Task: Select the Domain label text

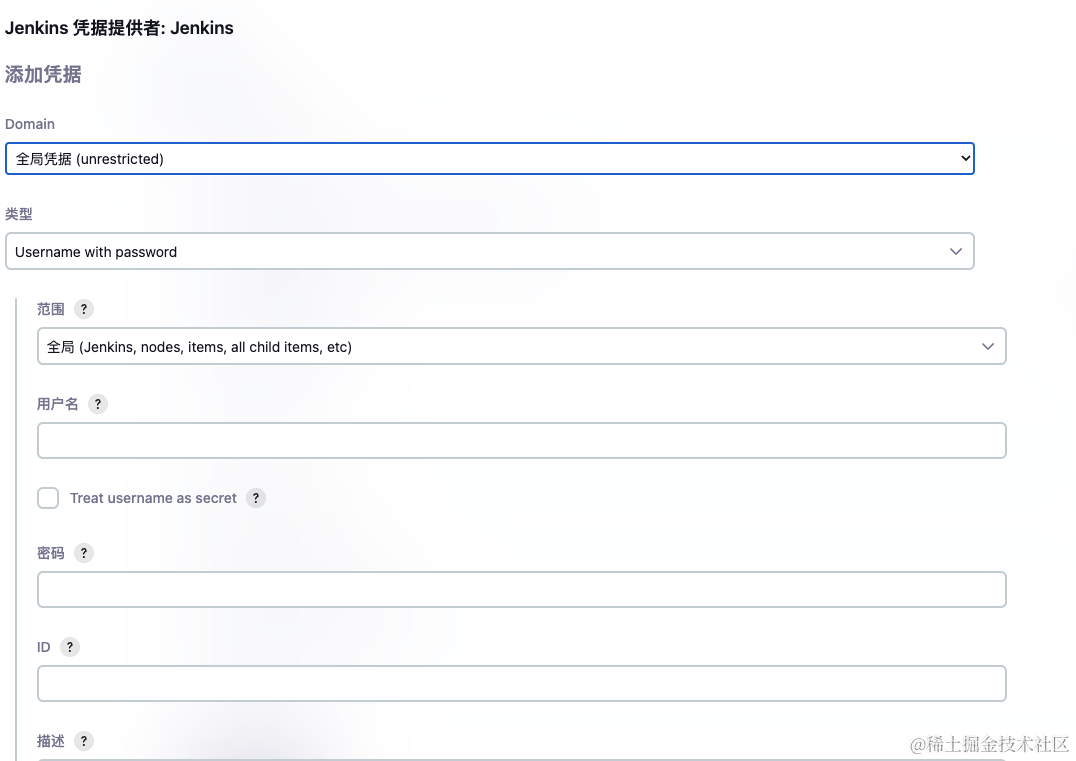Action: click(x=30, y=124)
